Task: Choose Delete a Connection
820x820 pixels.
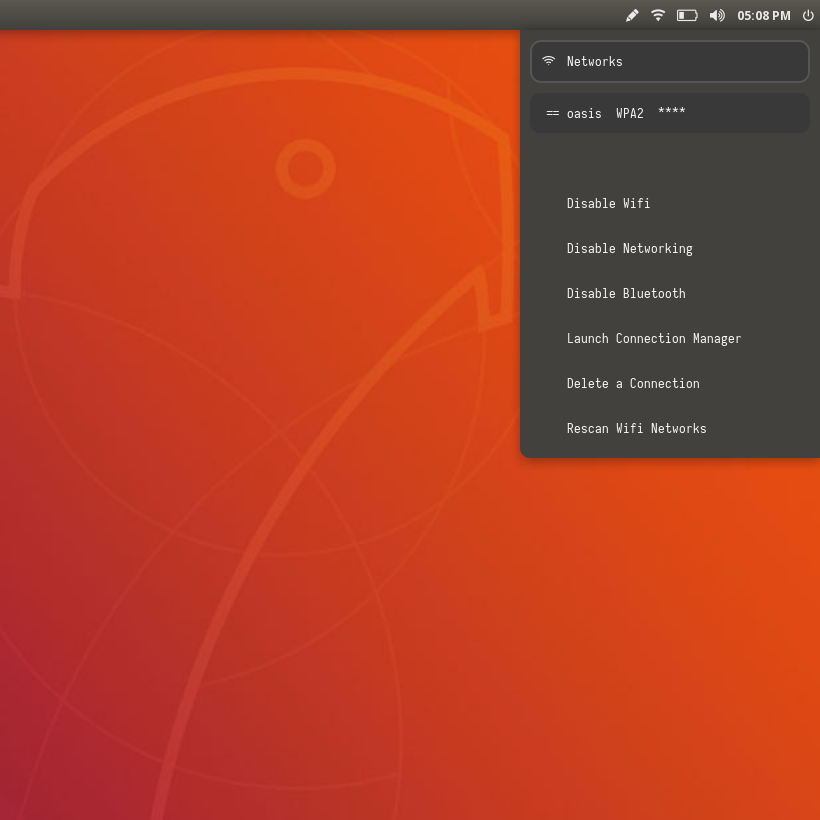Action: click(x=633, y=383)
